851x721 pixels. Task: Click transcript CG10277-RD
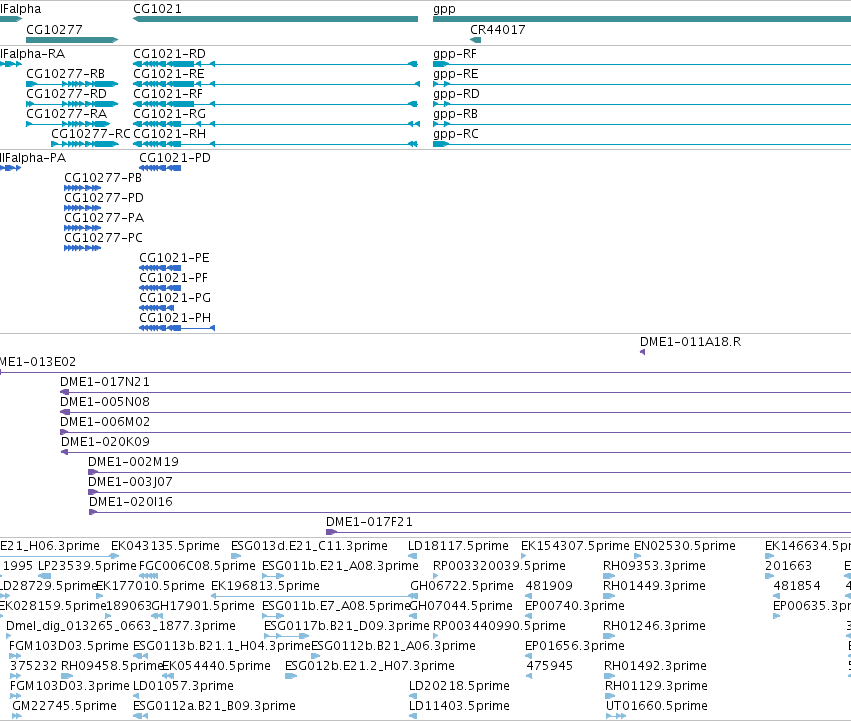(x=72, y=104)
